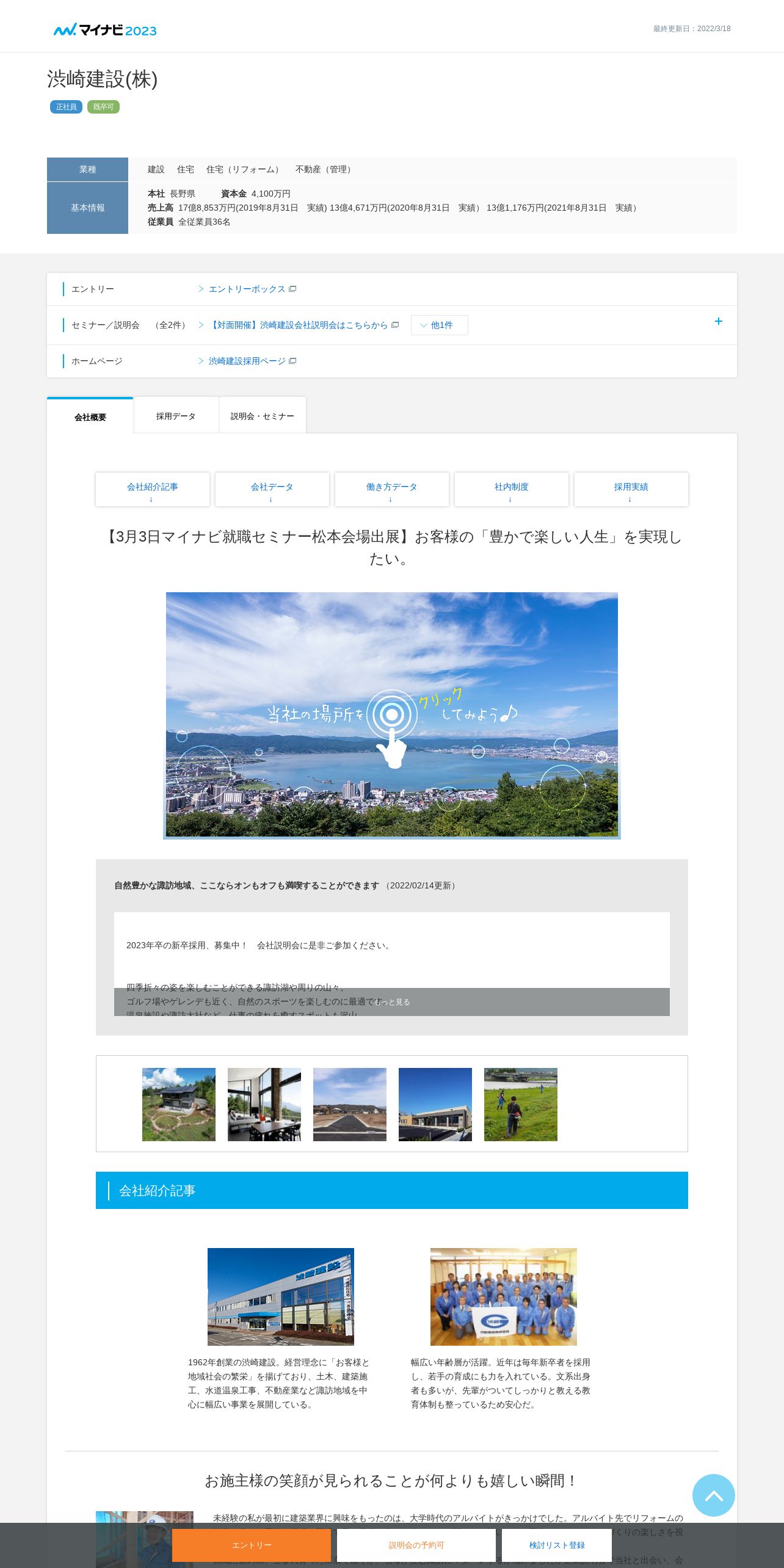The image size is (784, 1568).
Task: Click the 既卒可 tag
Action: click(103, 107)
